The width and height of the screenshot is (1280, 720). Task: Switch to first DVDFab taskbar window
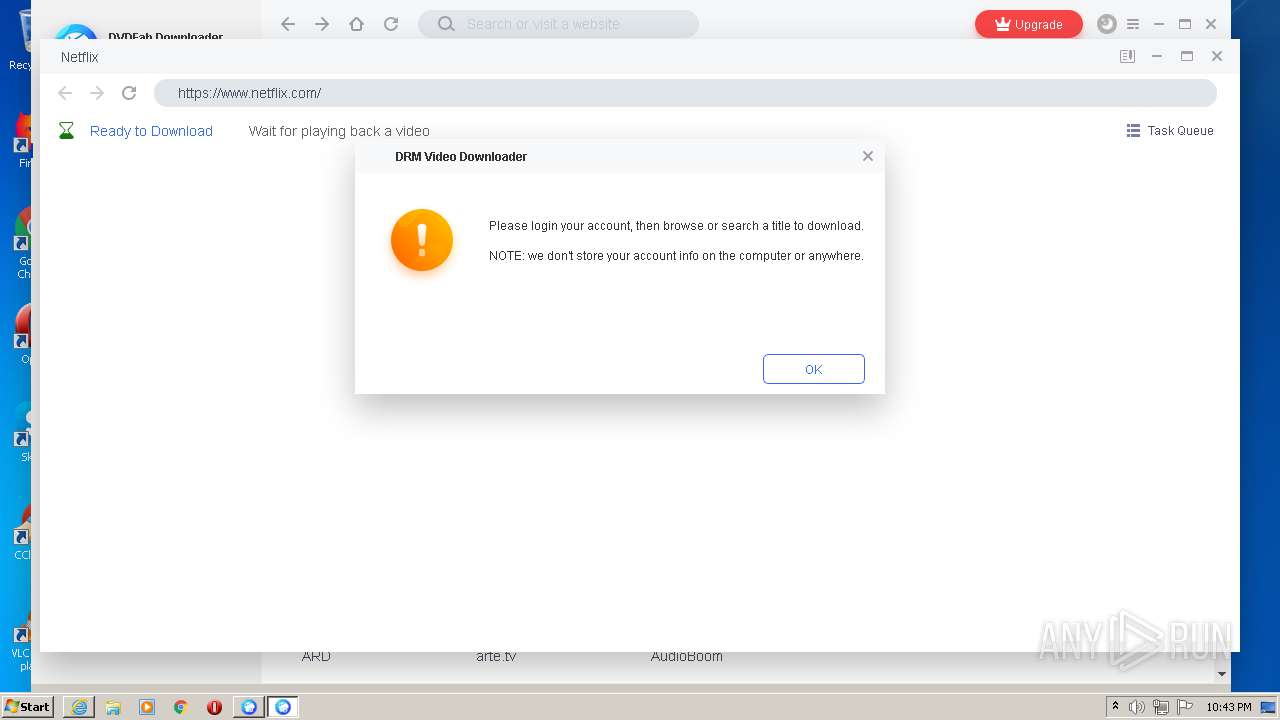[x=249, y=707]
